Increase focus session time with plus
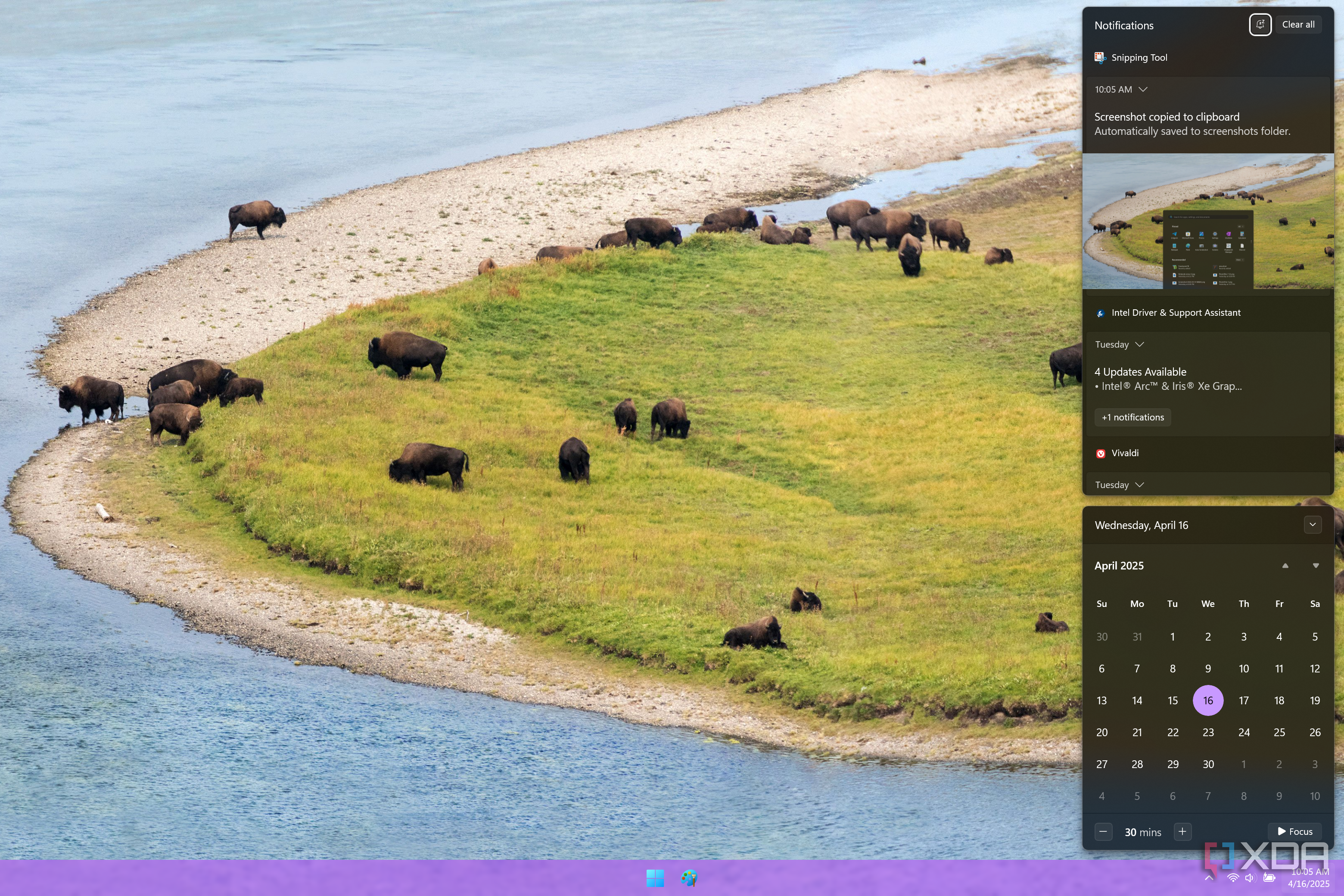 tap(1182, 831)
